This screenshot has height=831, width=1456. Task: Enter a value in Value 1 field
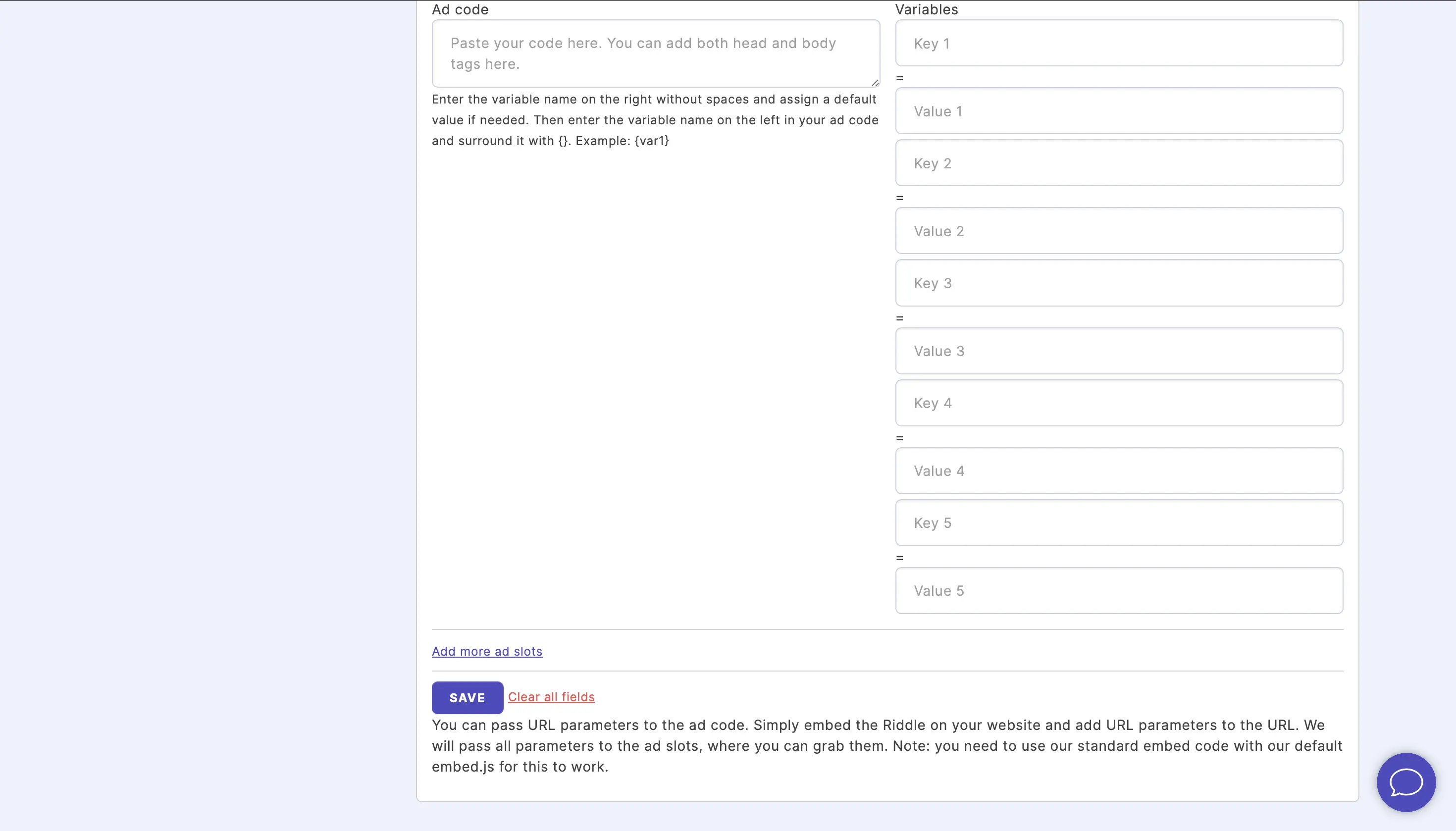1119,111
